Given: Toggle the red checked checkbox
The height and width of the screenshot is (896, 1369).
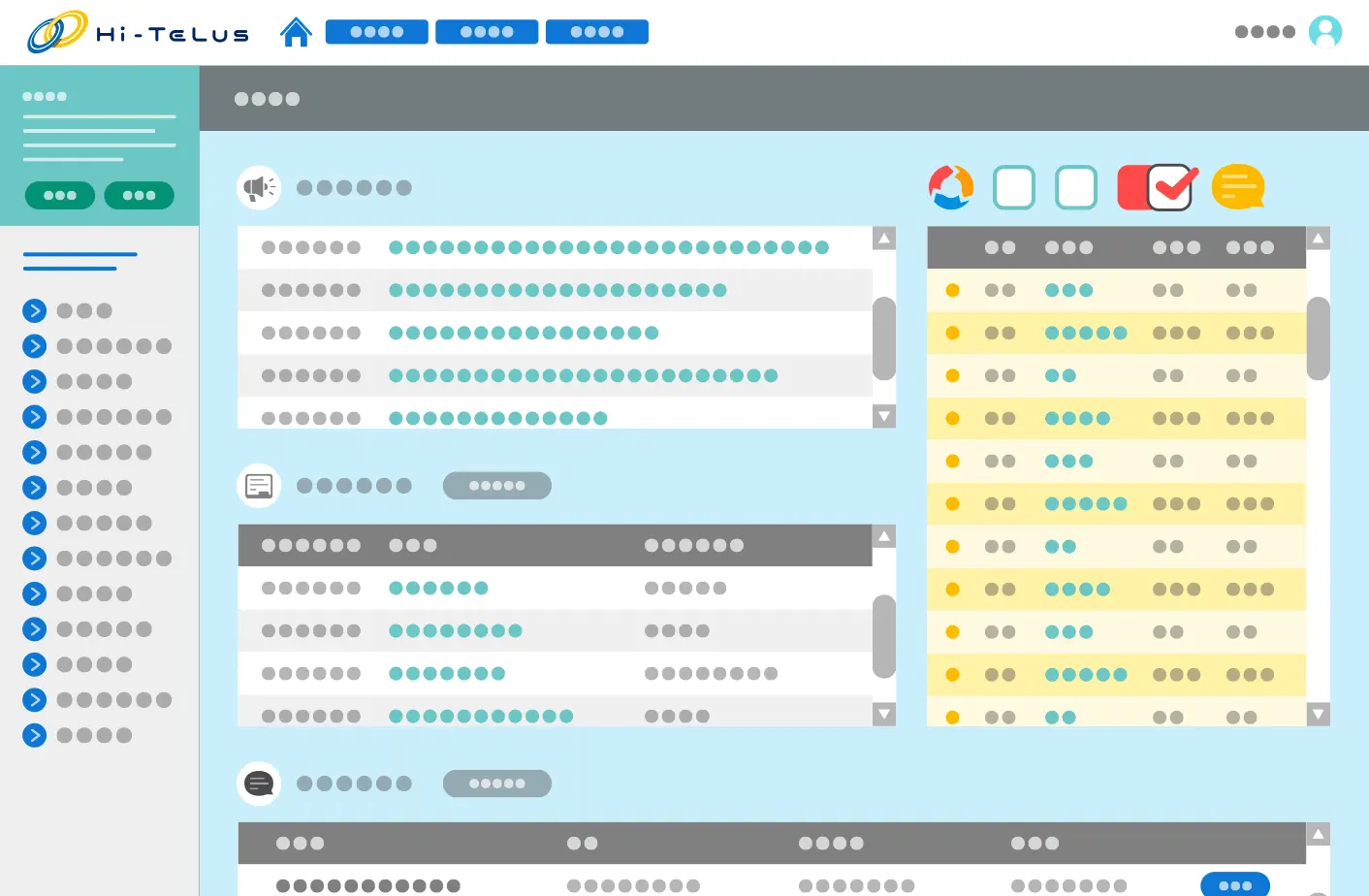Looking at the screenshot, I should (x=1156, y=187).
